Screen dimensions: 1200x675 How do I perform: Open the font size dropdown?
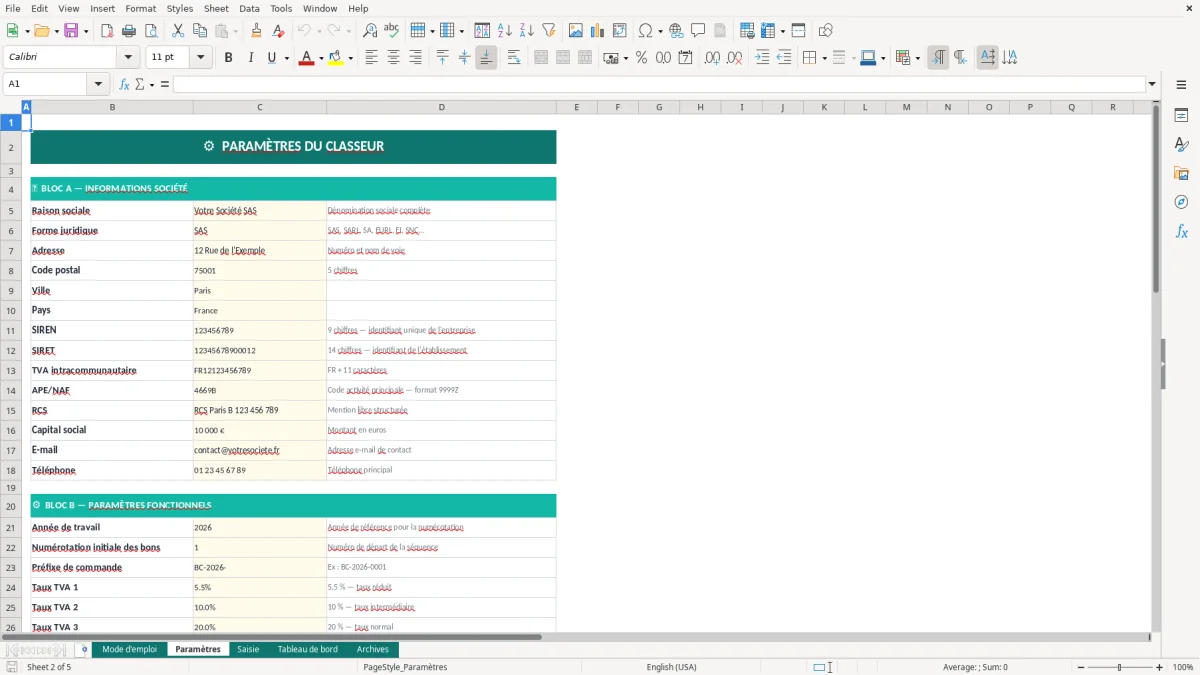click(x=200, y=58)
